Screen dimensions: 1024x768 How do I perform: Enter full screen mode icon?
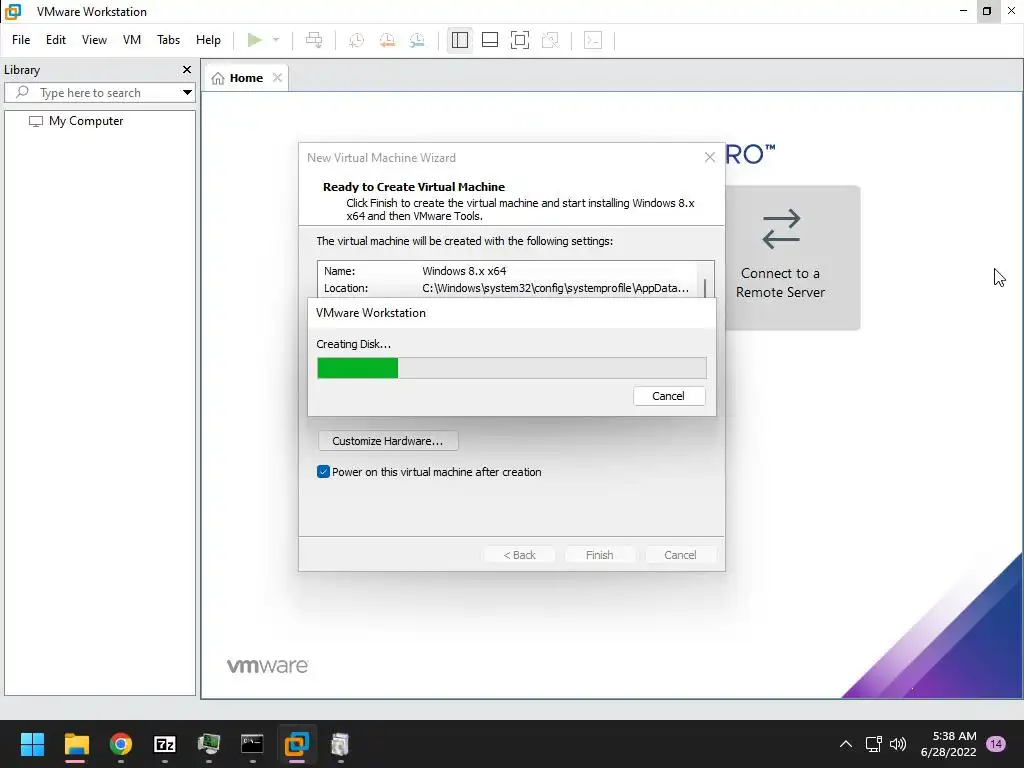[520, 40]
